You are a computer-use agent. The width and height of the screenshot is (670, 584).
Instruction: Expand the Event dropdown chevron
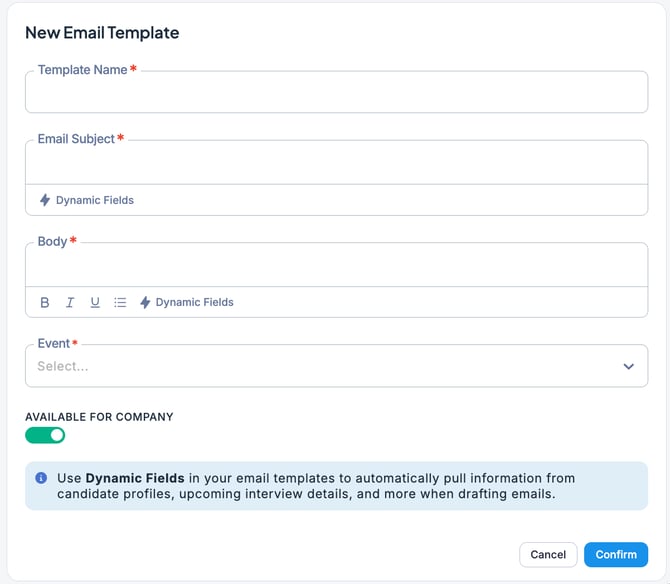click(628, 366)
